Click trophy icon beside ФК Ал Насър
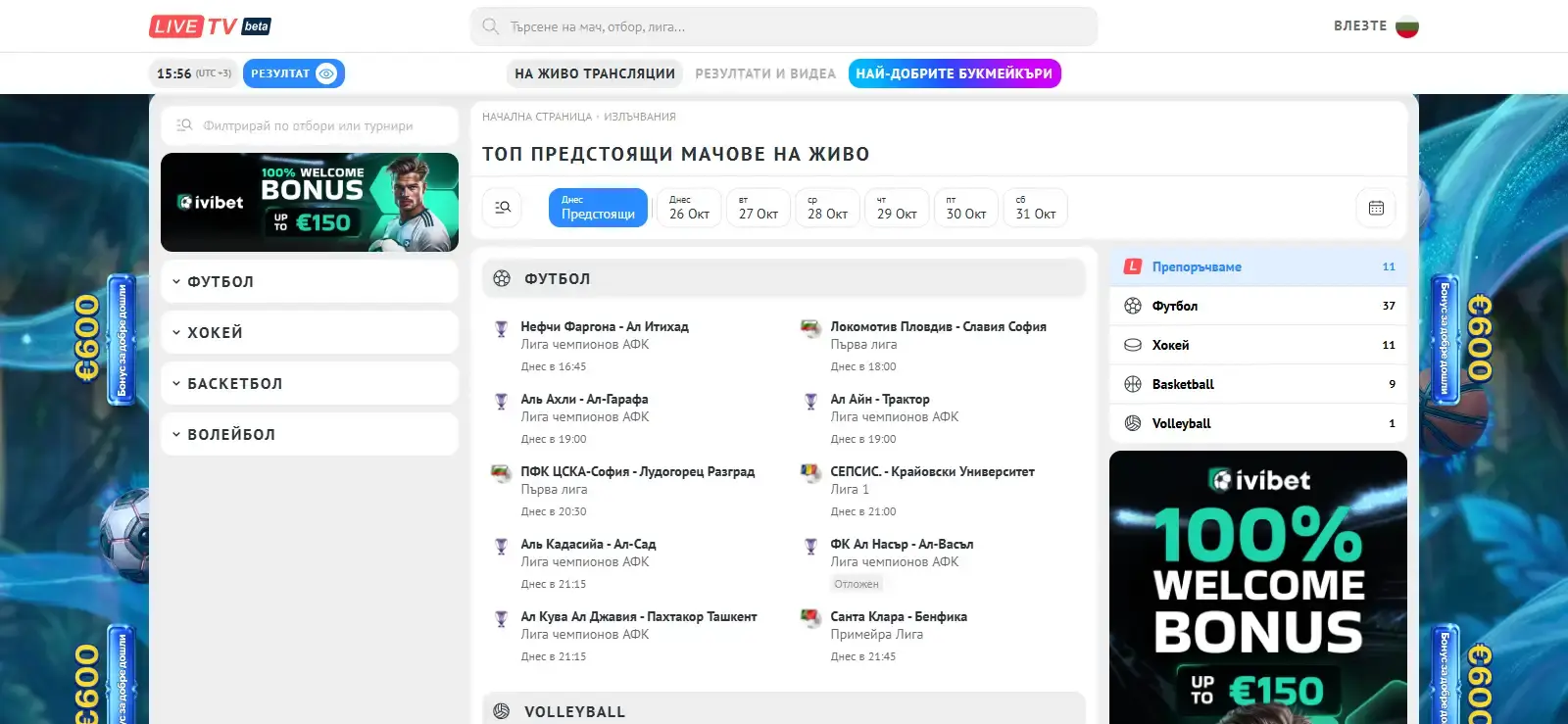Viewport: 1568px width, 724px height. (810, 547)
